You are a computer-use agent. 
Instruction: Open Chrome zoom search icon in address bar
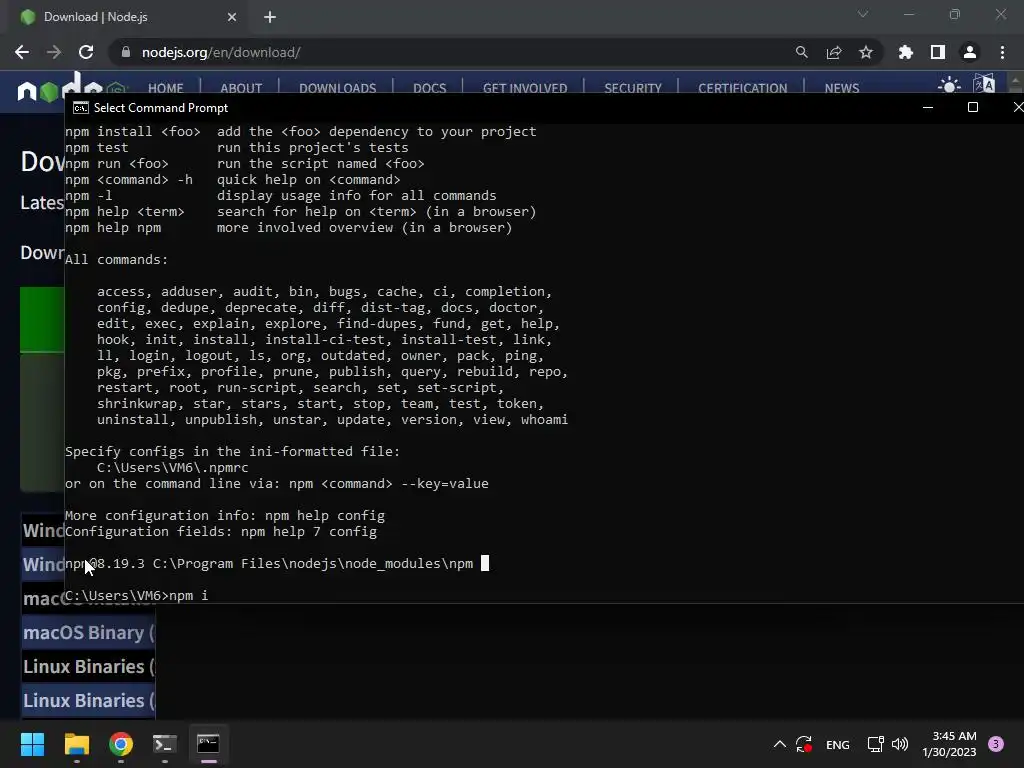[801, 52]
